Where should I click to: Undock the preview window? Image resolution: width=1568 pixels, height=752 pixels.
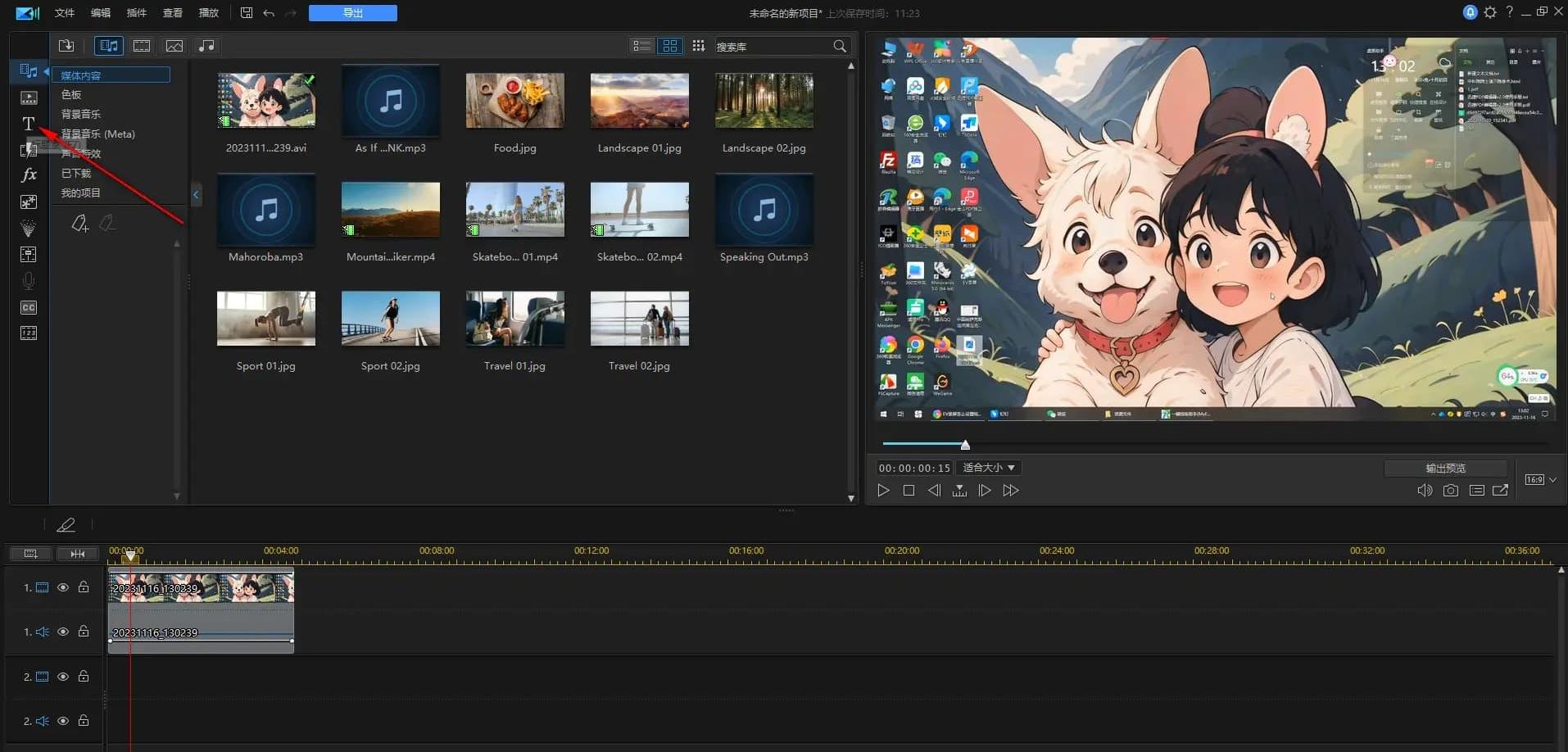(x=1501, y=491)
